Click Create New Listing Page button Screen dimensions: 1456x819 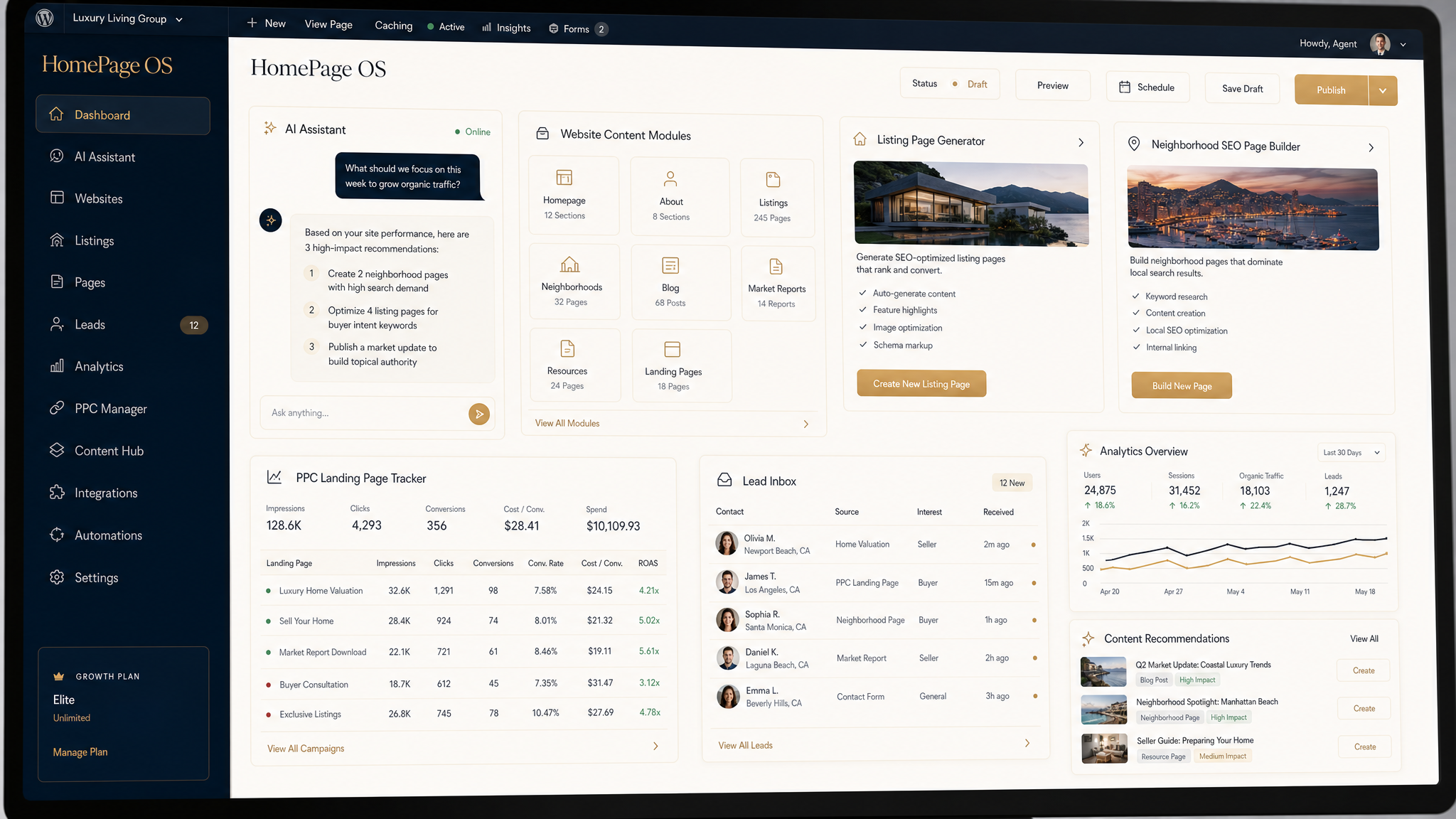pos(921,384)
